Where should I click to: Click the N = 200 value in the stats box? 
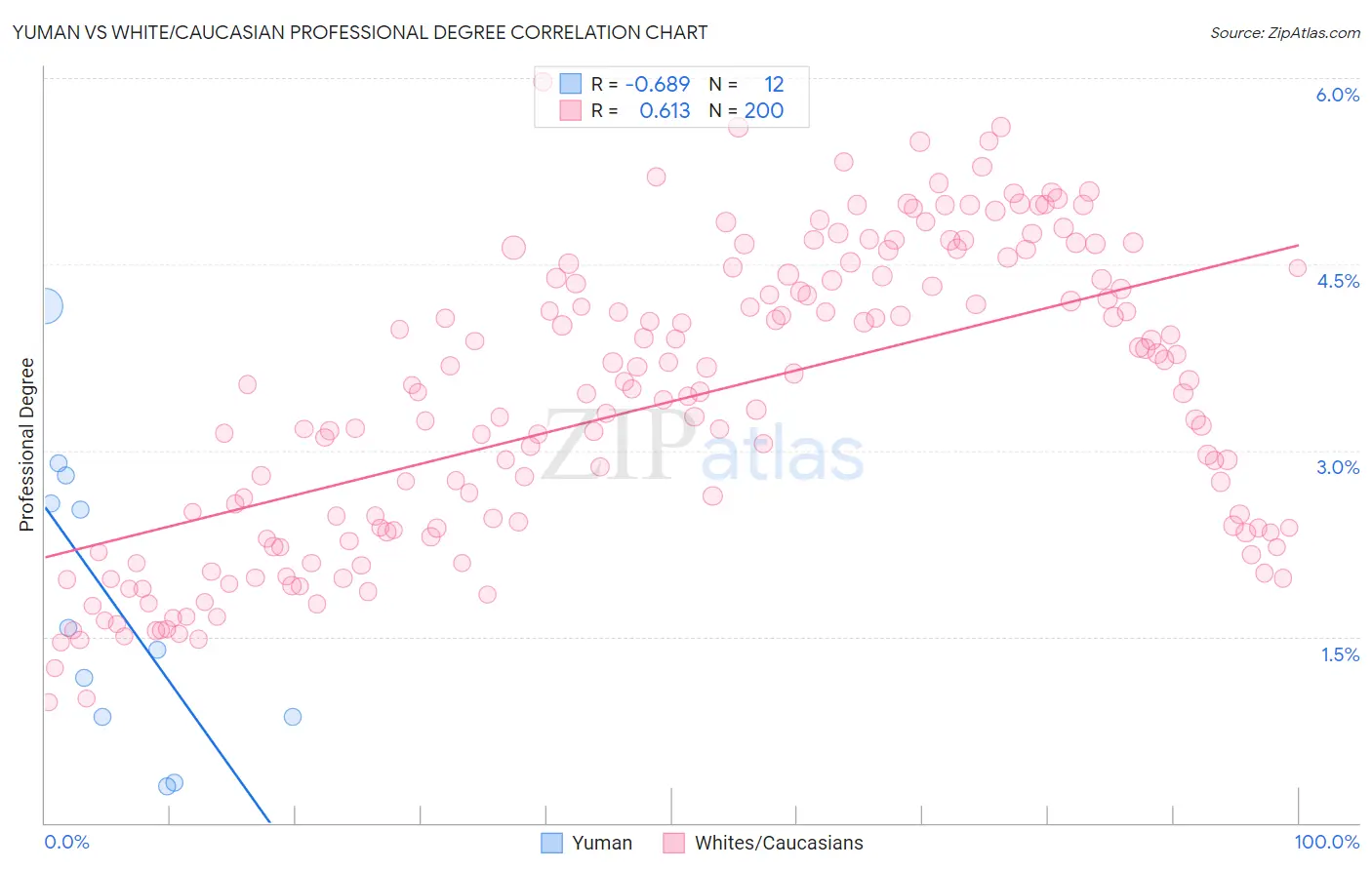click(x=747, y=110)
